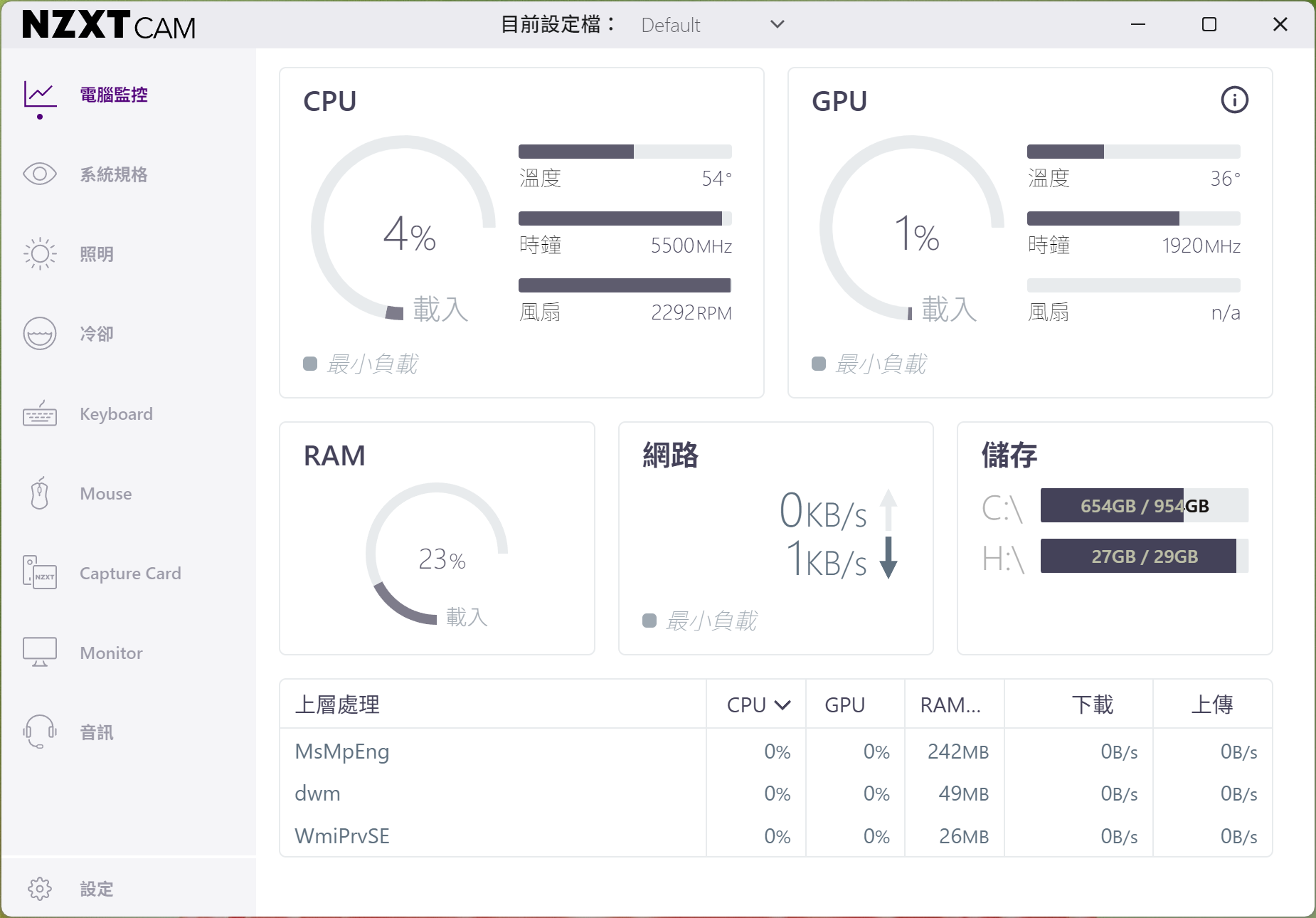Click the 49MB RAM value for dwm

tap(964, 793)
